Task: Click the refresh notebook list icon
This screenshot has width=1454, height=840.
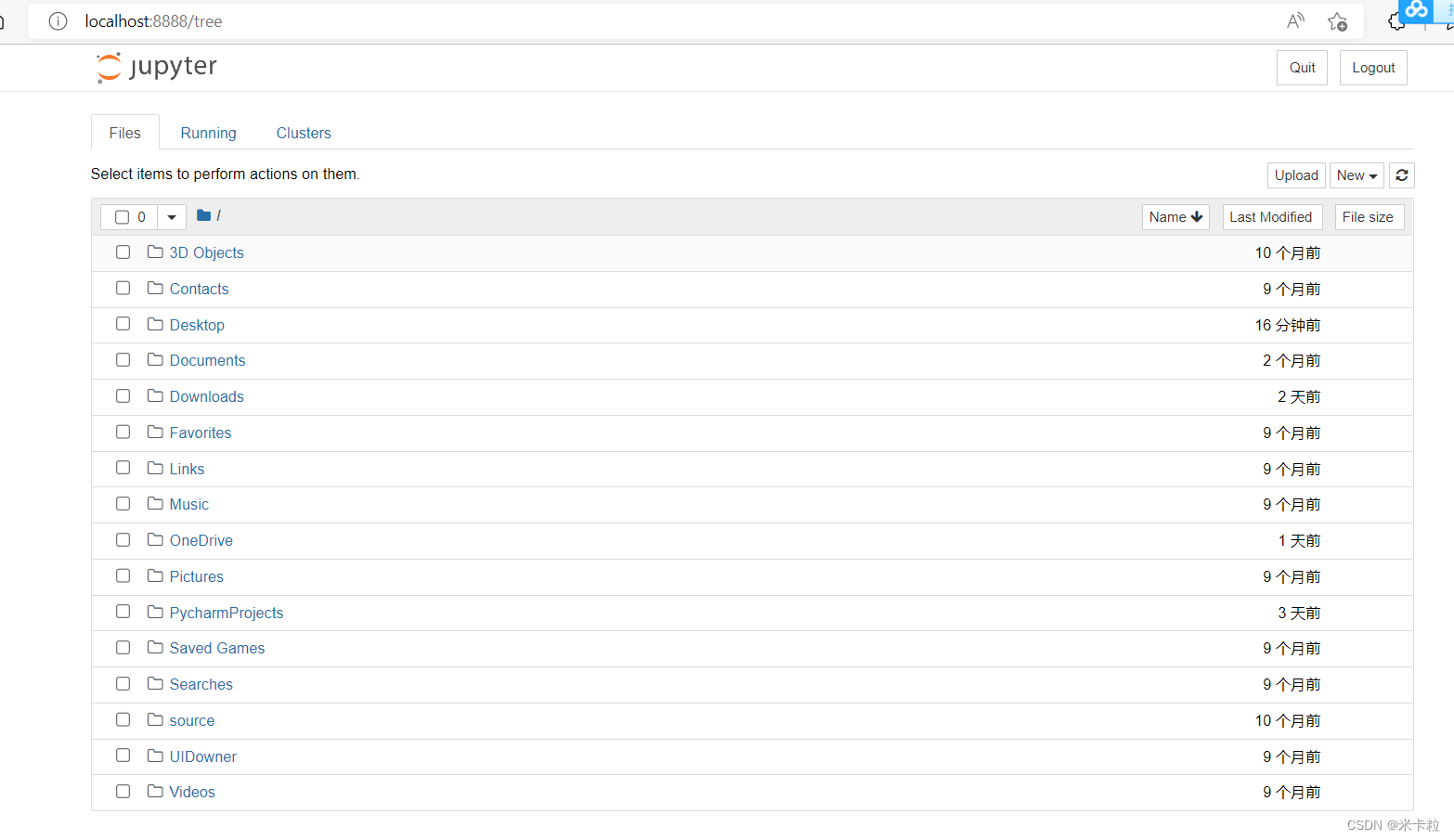Action: click(x=1402, y=175)
